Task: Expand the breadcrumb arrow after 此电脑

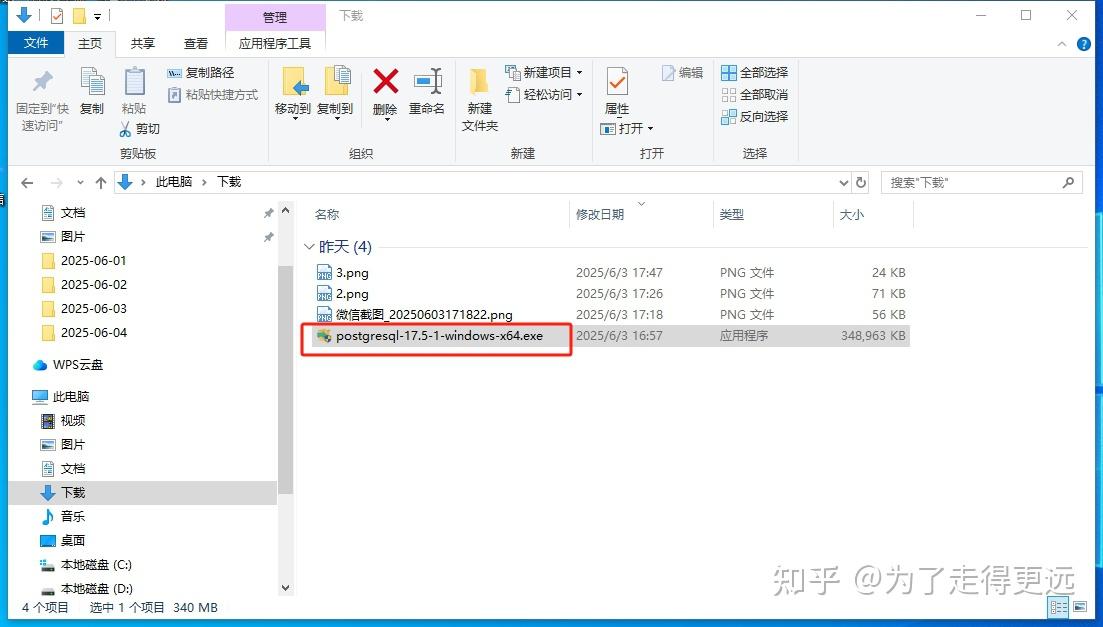Action: click(204, 182)
